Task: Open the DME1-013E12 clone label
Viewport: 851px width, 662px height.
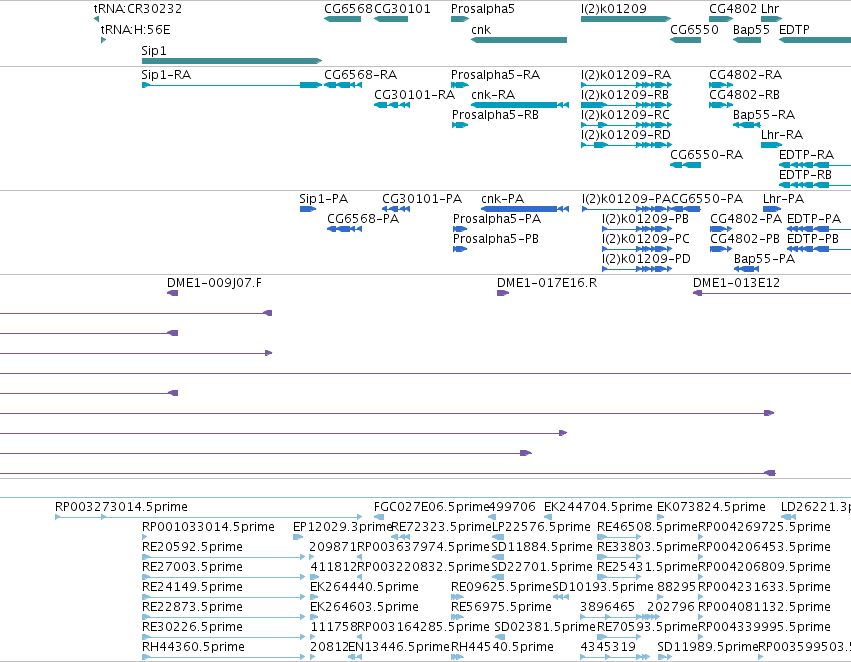Action: coord(736,283)
